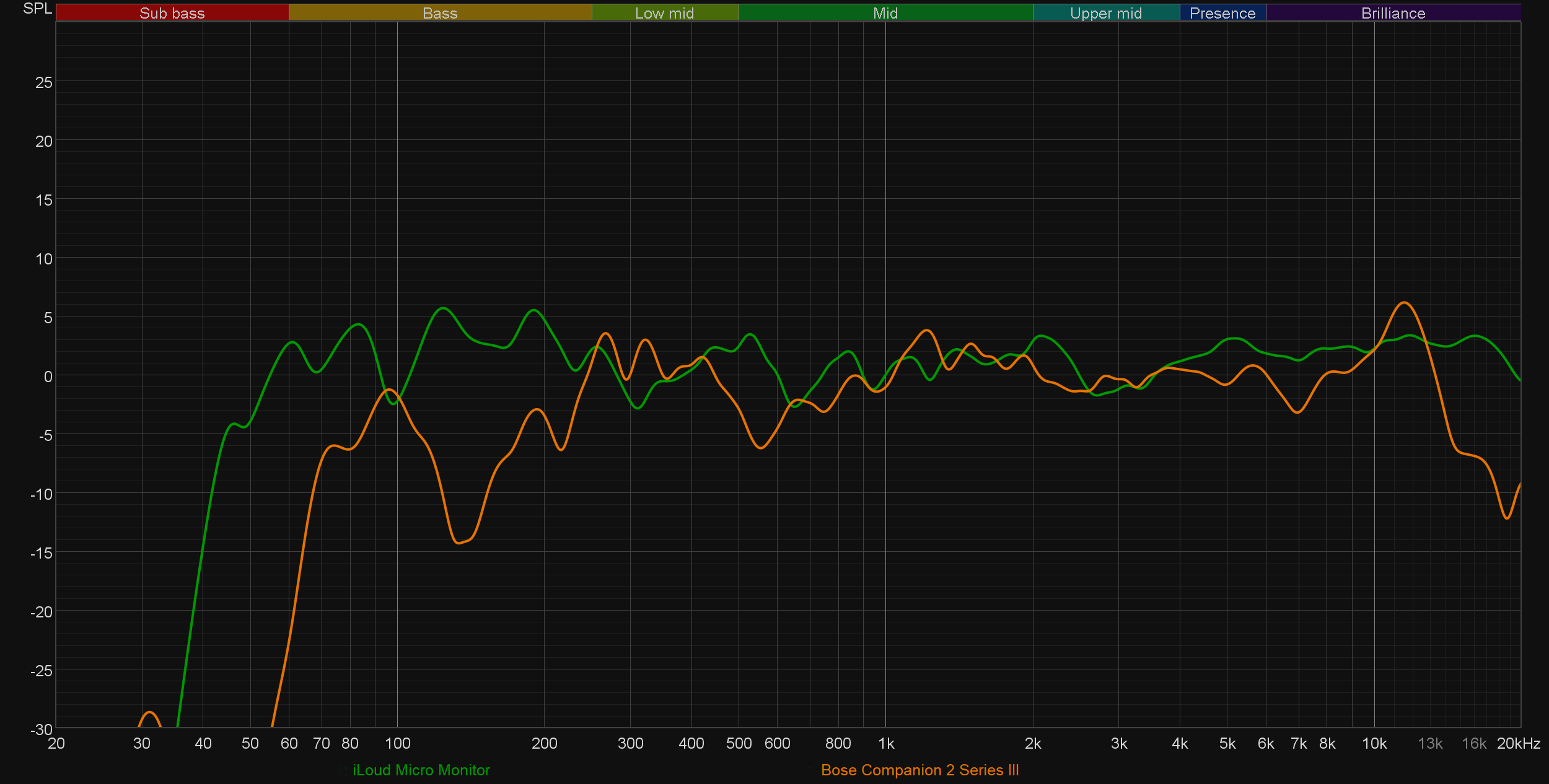Viewport: 1549px width, 784px height.
Task: Select the Bass band header
Action: pos(440,13)
